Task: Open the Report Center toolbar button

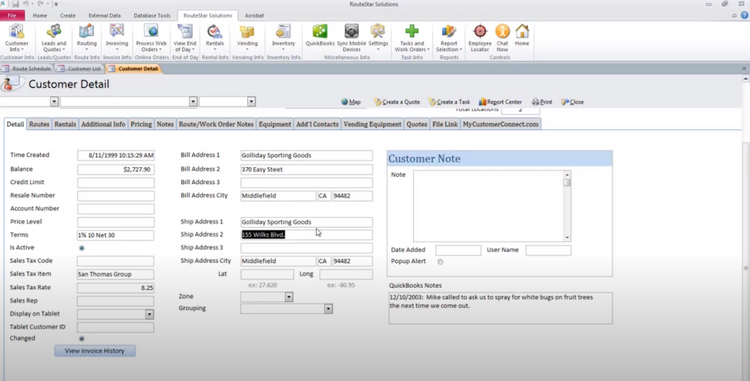Action: [500, 102]
